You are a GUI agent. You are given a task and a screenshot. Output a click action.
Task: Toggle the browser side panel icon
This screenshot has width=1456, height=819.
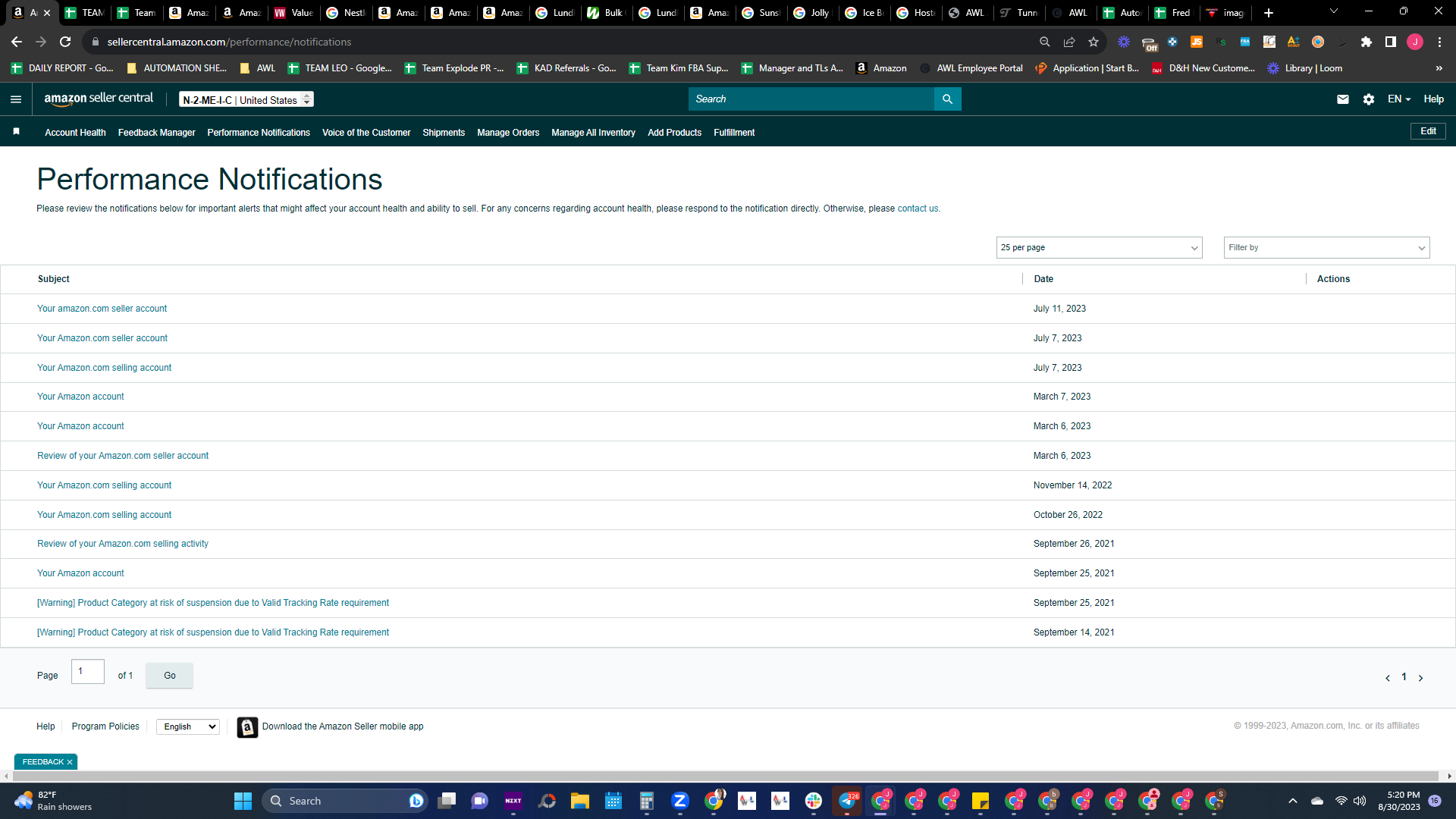click(1391, 42)
